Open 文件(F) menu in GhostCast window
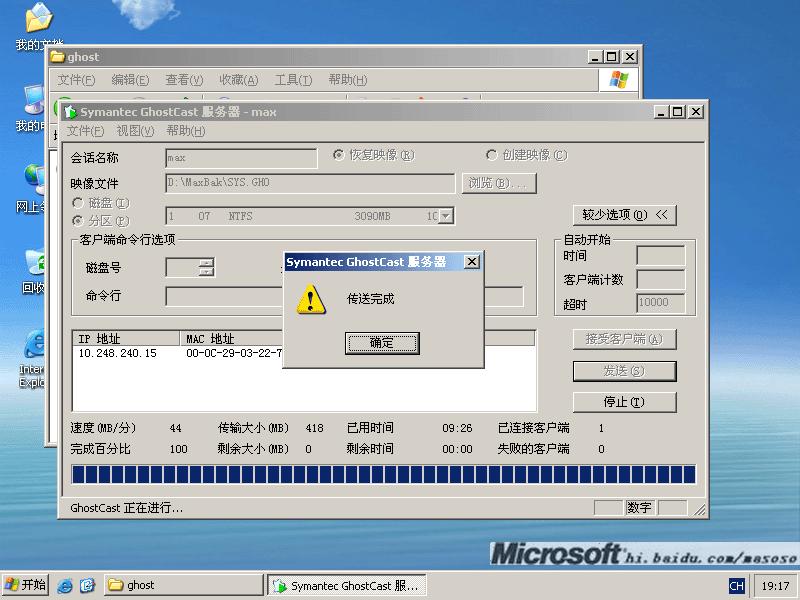This screenshot has height=600, width=800. point(85,131)
